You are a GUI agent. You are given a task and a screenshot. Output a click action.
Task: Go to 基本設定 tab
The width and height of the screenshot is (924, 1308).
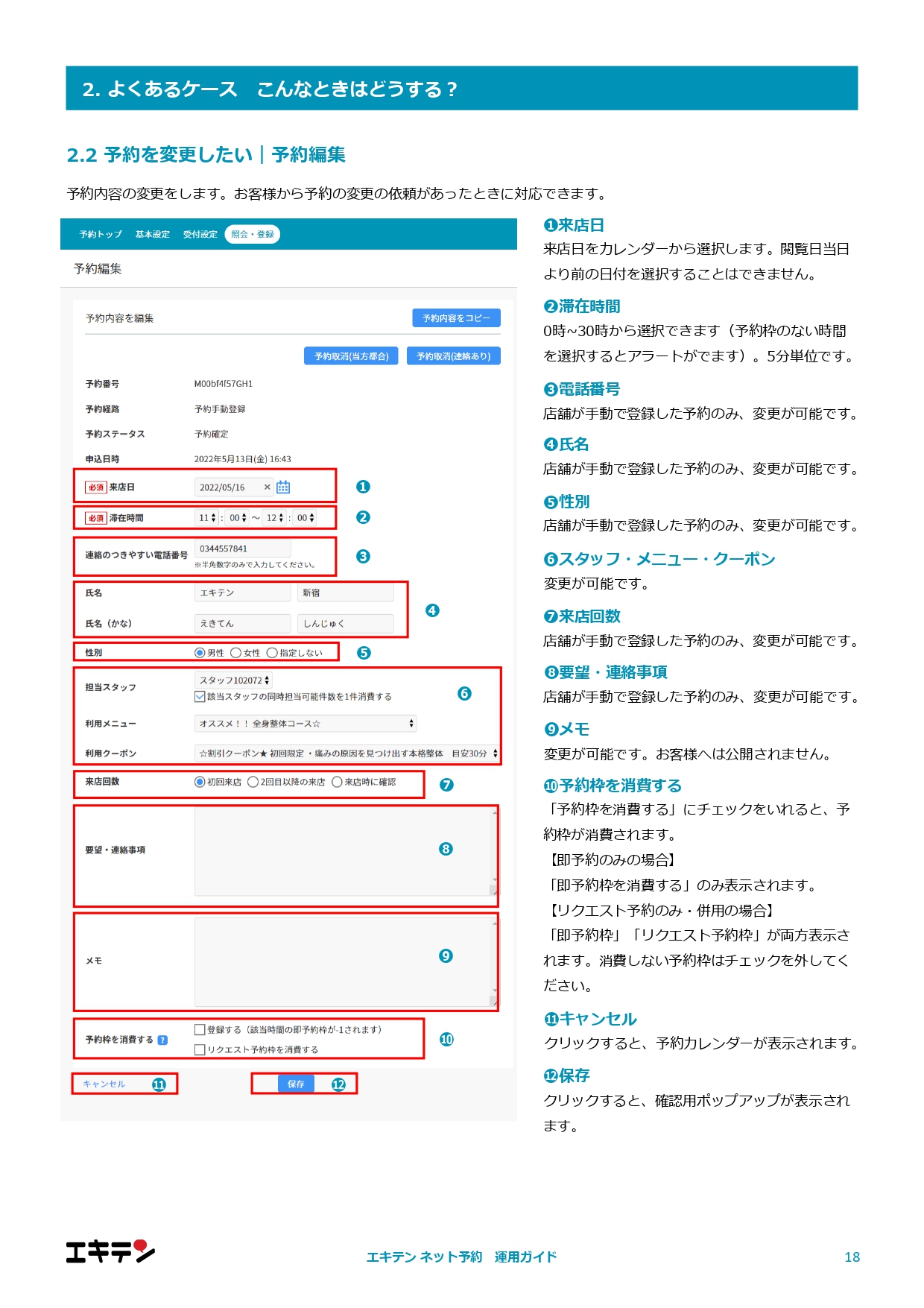coord(153,234)
